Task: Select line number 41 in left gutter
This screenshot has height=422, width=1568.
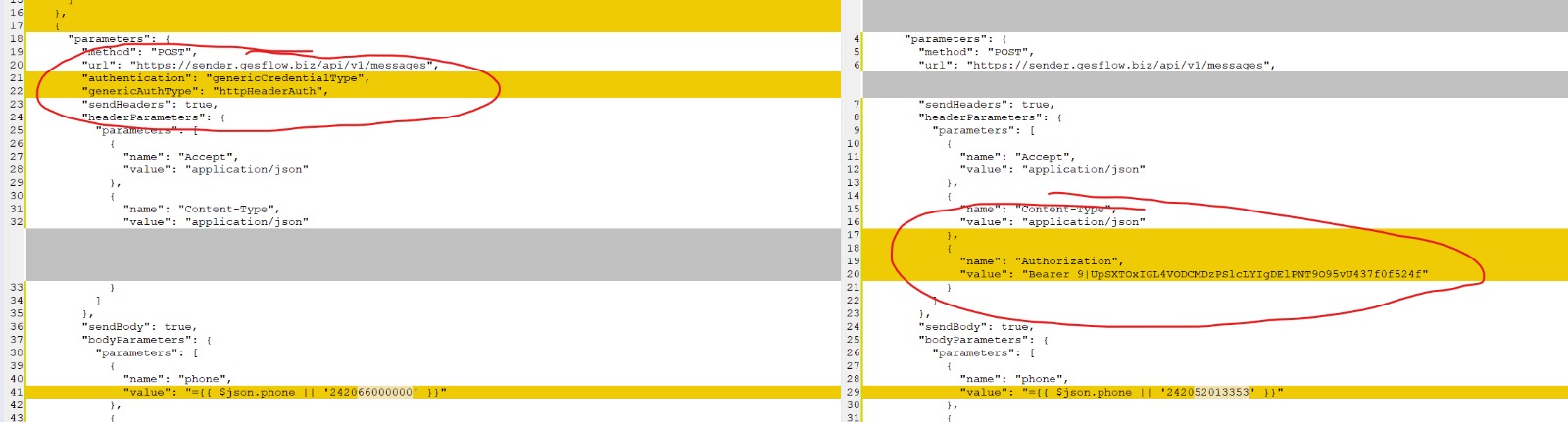Action: pos(16,392)
